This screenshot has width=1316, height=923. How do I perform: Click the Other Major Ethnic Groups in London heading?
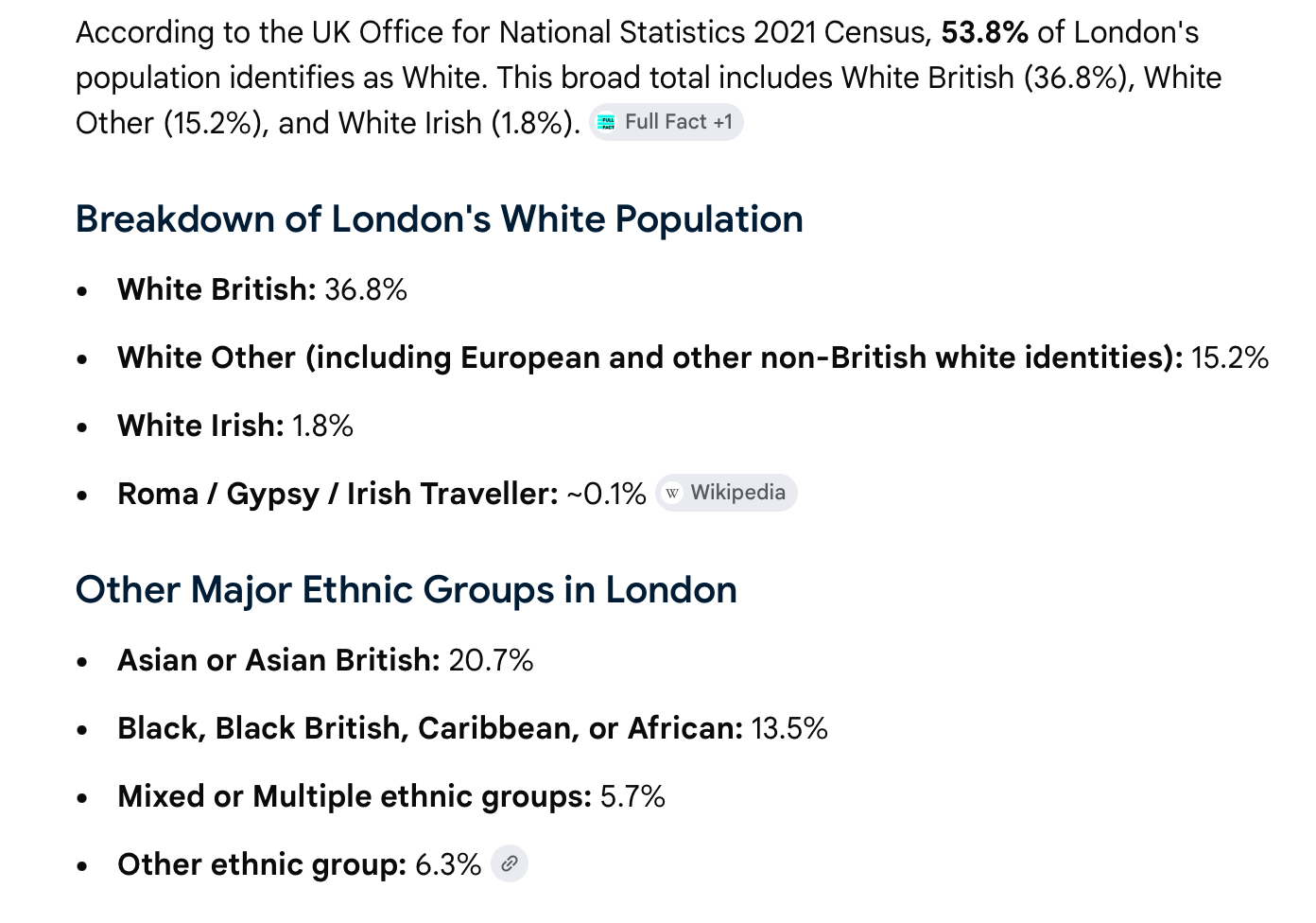click(x=407, y=590)
